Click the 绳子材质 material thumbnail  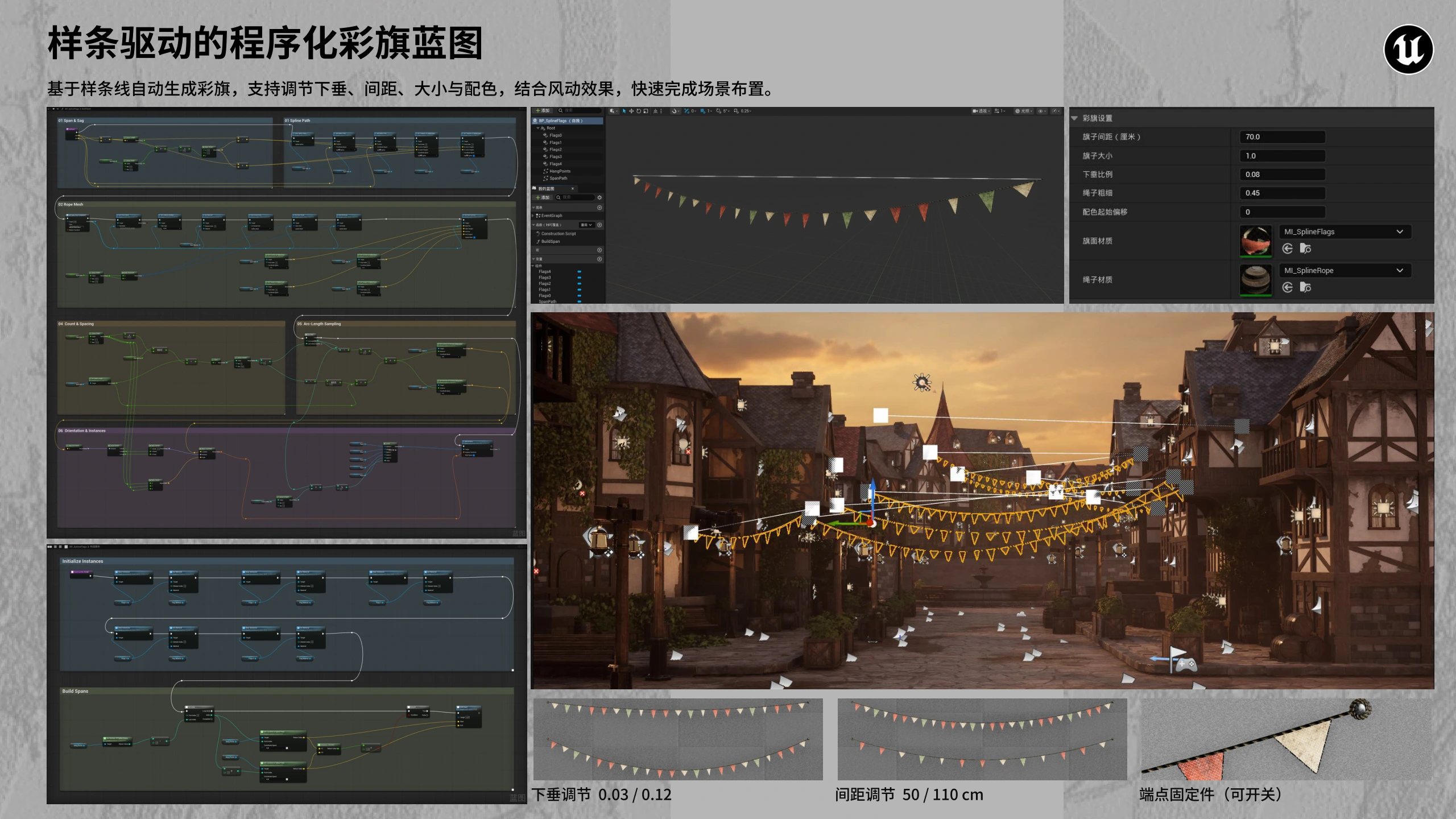1256,279
